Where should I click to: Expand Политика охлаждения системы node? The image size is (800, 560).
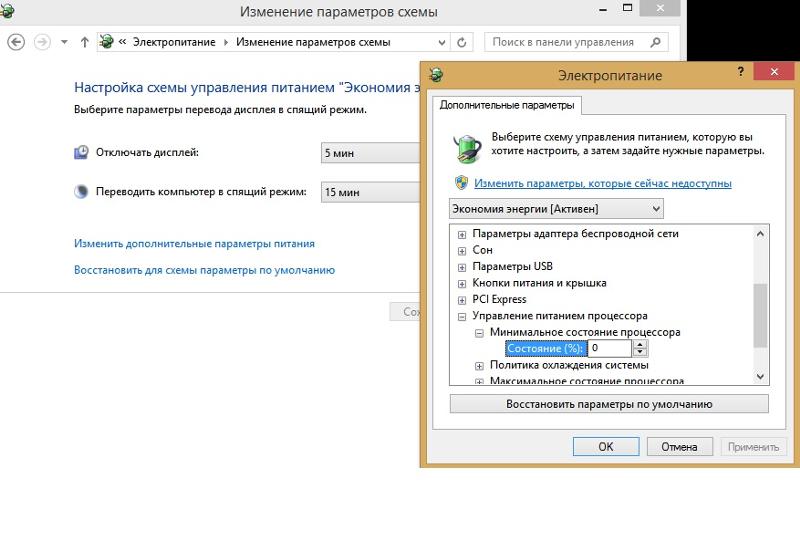479,366
